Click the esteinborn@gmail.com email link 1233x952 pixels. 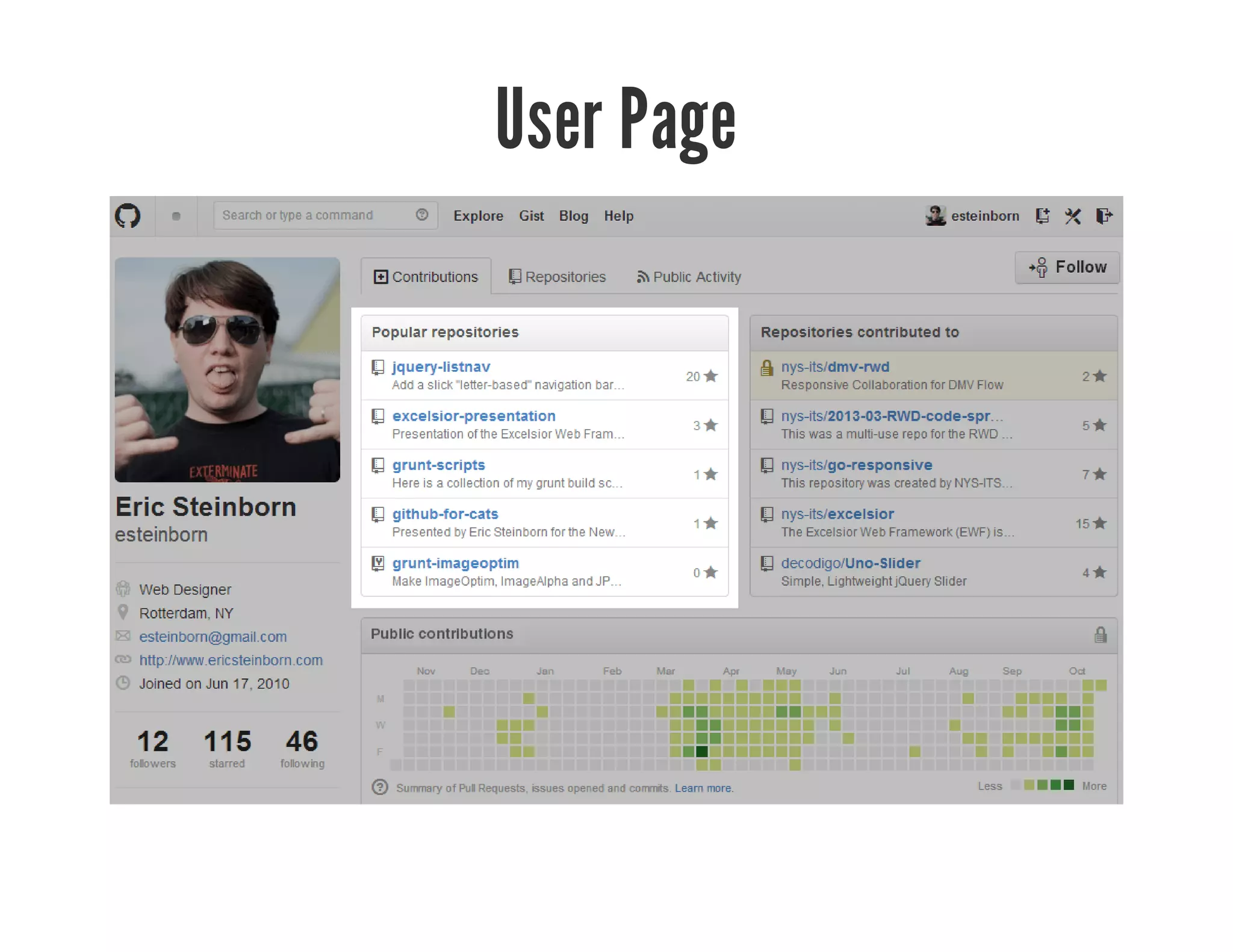pos(213,637)
